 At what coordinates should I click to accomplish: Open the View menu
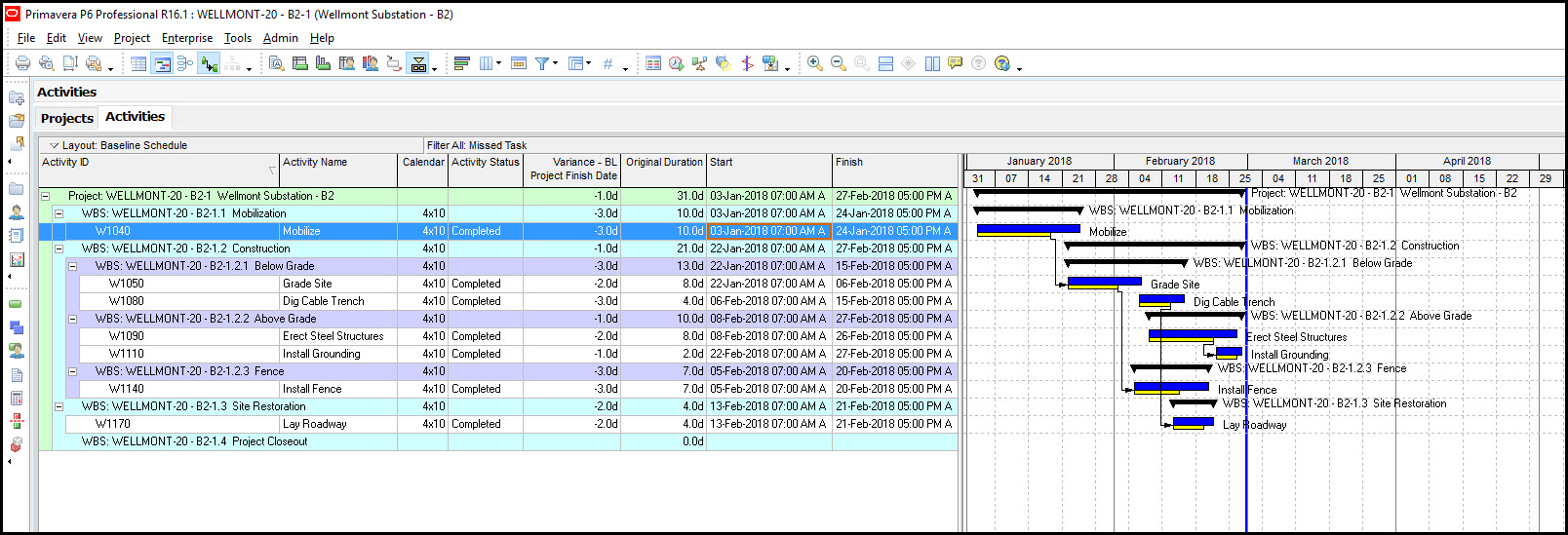pyautogui.click(x=90, y=38)
